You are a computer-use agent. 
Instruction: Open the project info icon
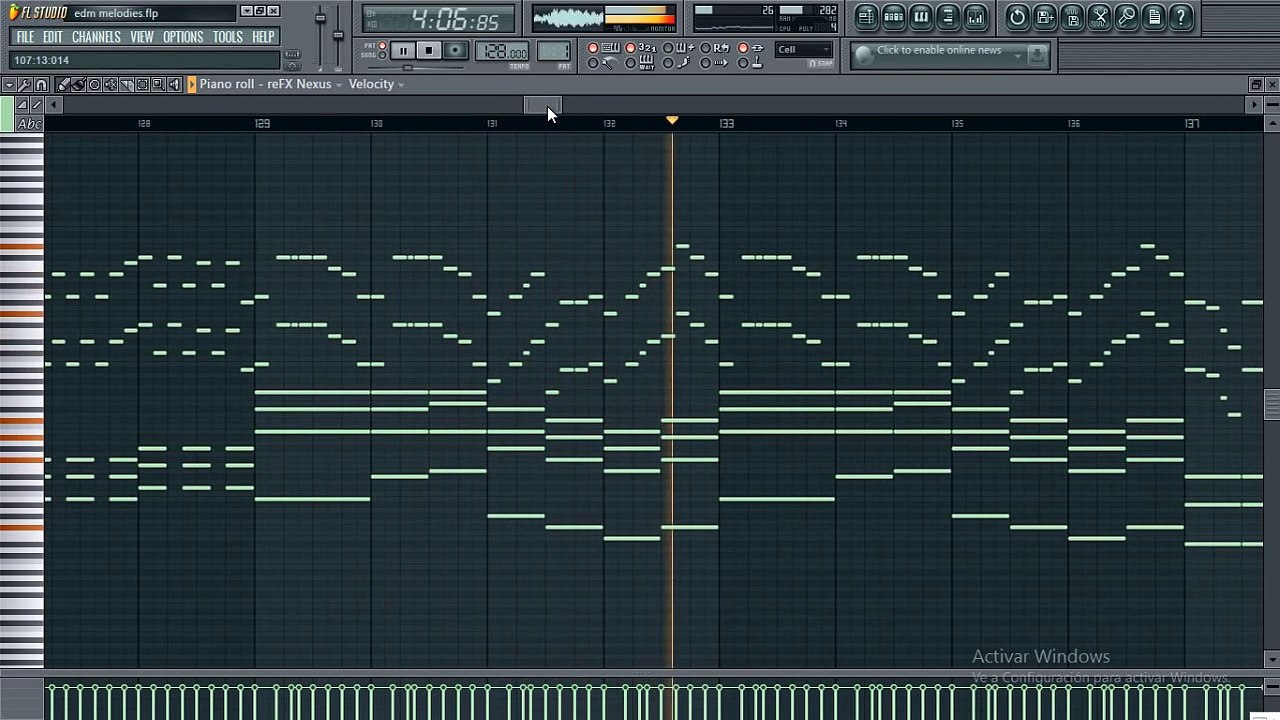pyautogui.click(x=1153, y=17)
